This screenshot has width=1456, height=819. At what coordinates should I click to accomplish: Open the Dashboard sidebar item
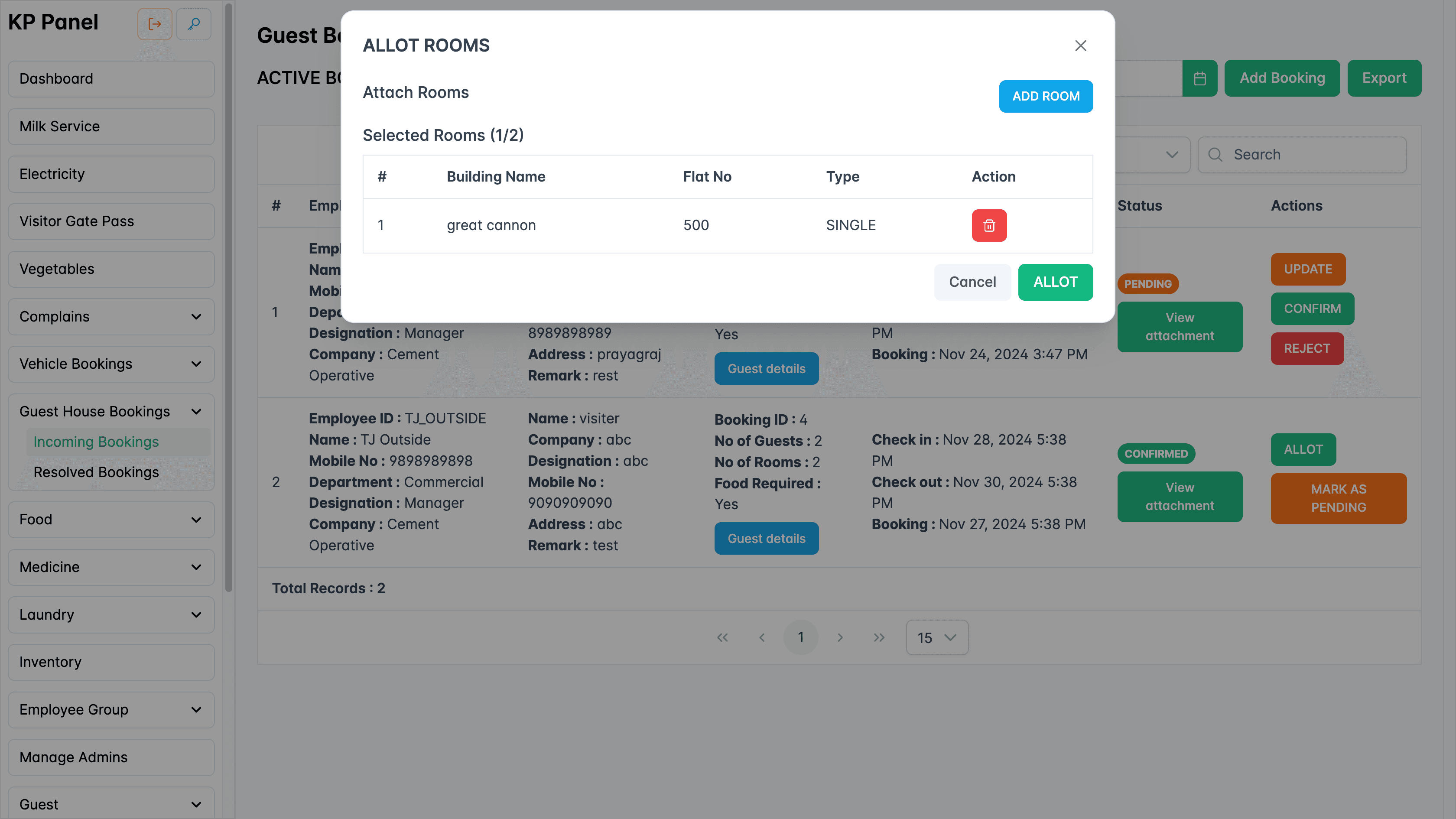coord(111,78)
